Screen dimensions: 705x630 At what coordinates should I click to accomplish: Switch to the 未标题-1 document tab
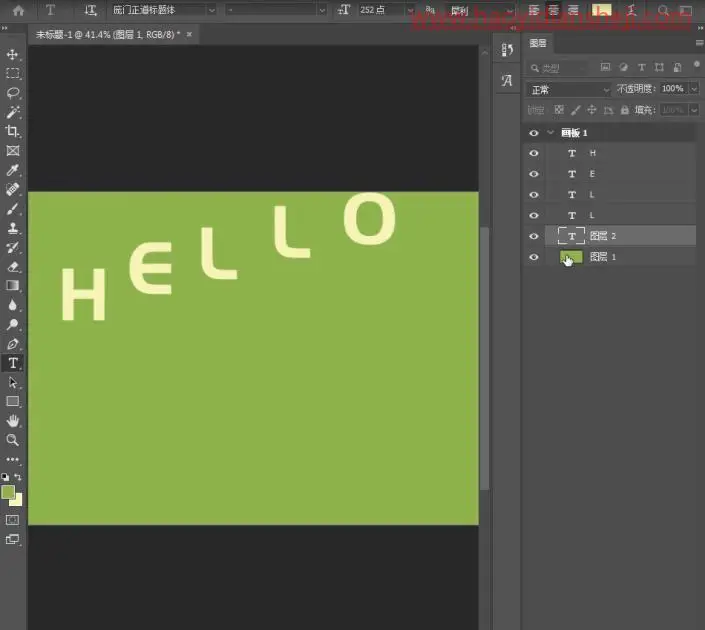(108, 34)
